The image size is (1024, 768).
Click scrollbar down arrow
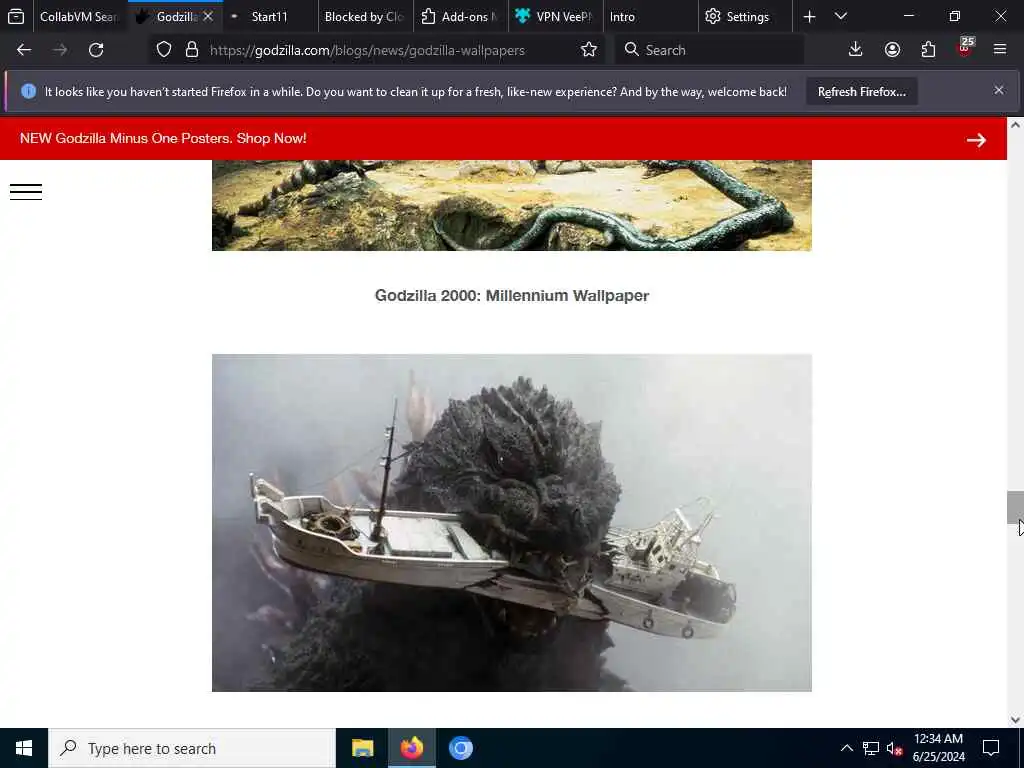[1015, 720]
